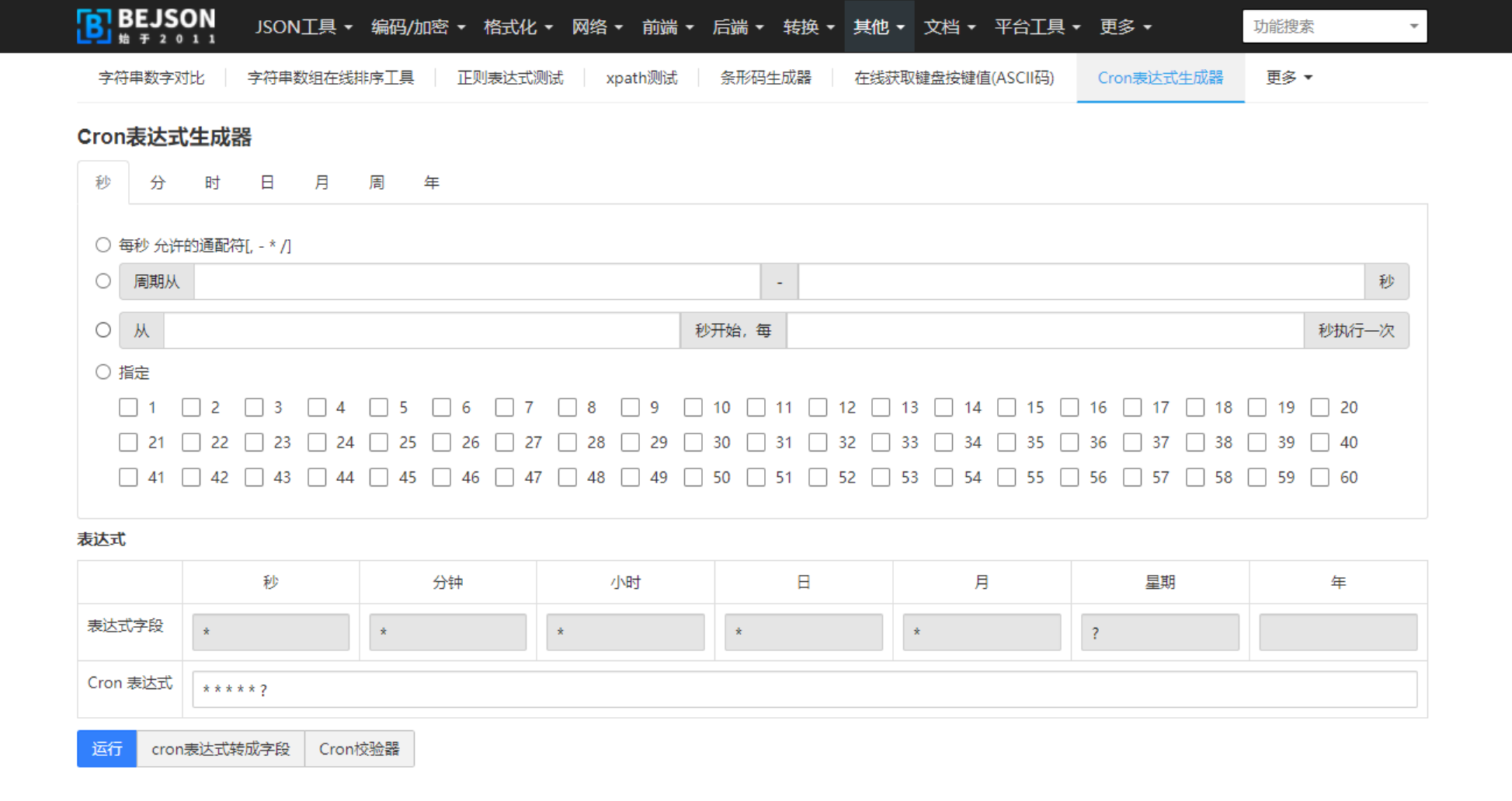Expand the 后端 menu
The image size is (1512, 801).
click(x=738, y=27)
